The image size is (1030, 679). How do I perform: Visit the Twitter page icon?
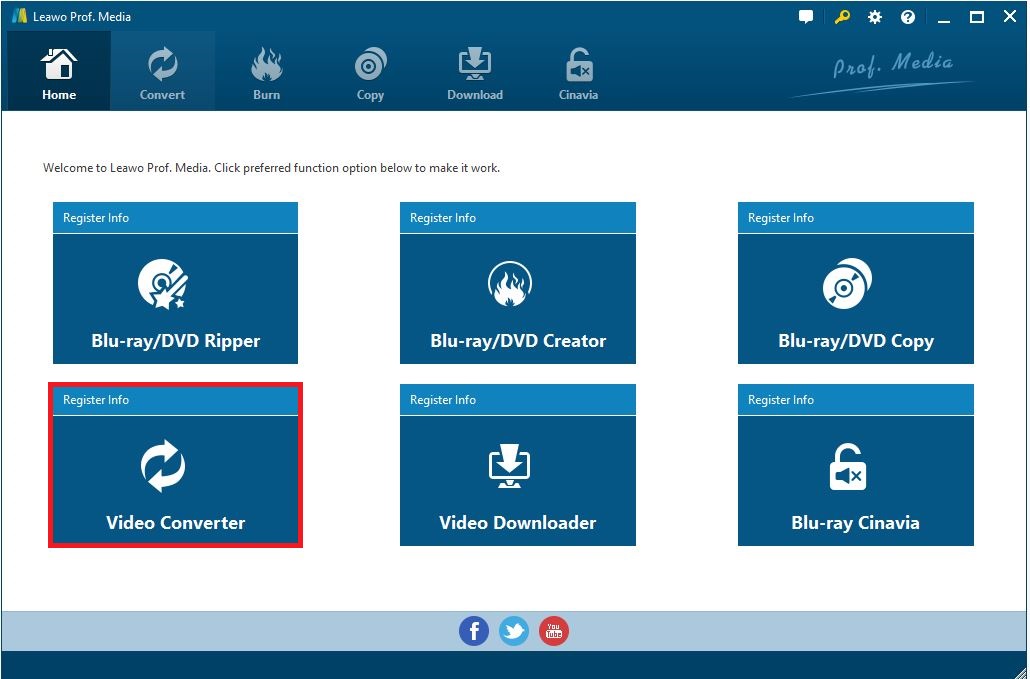pos(514,631)
